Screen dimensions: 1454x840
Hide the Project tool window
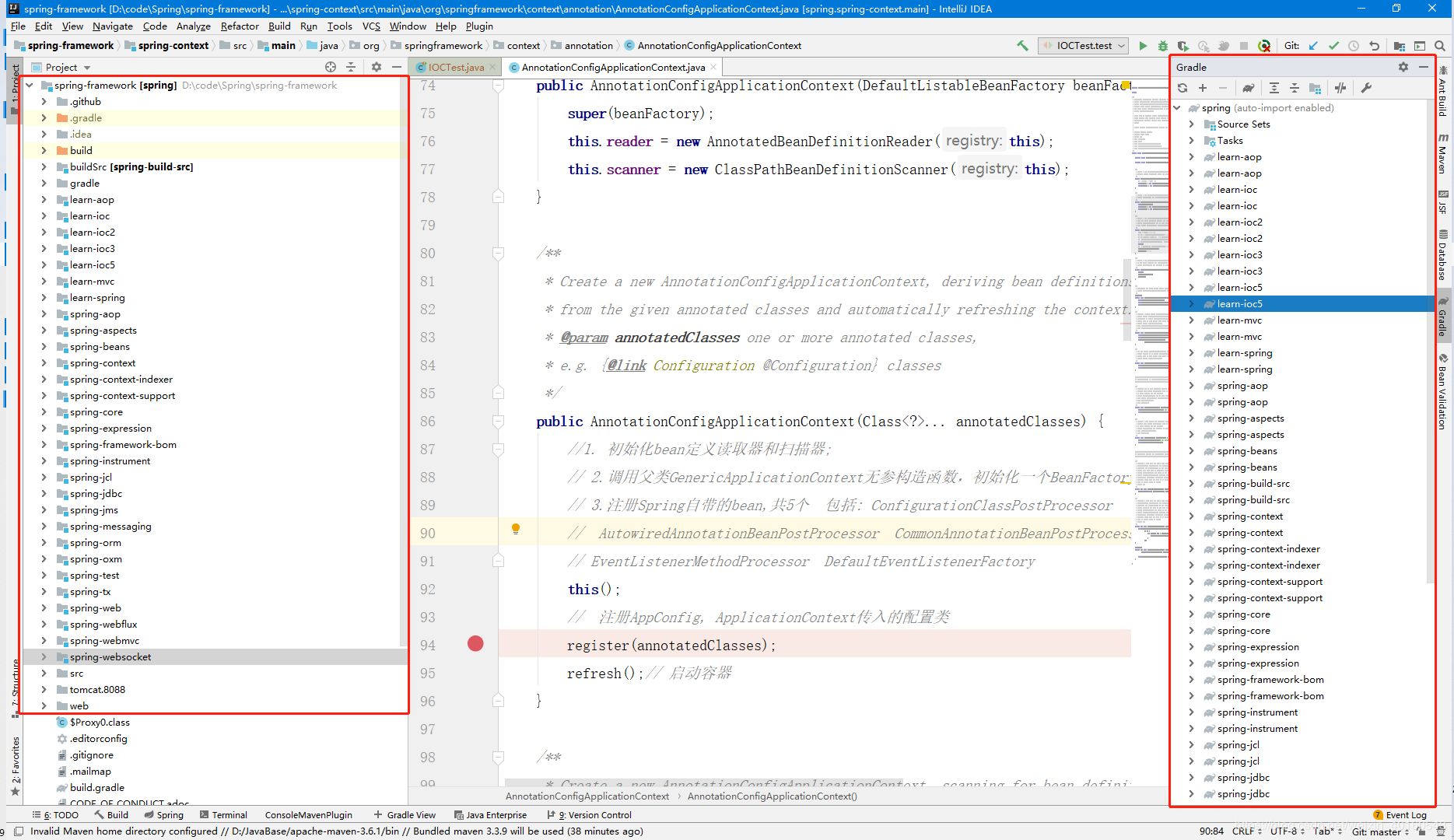coord(397,67)
